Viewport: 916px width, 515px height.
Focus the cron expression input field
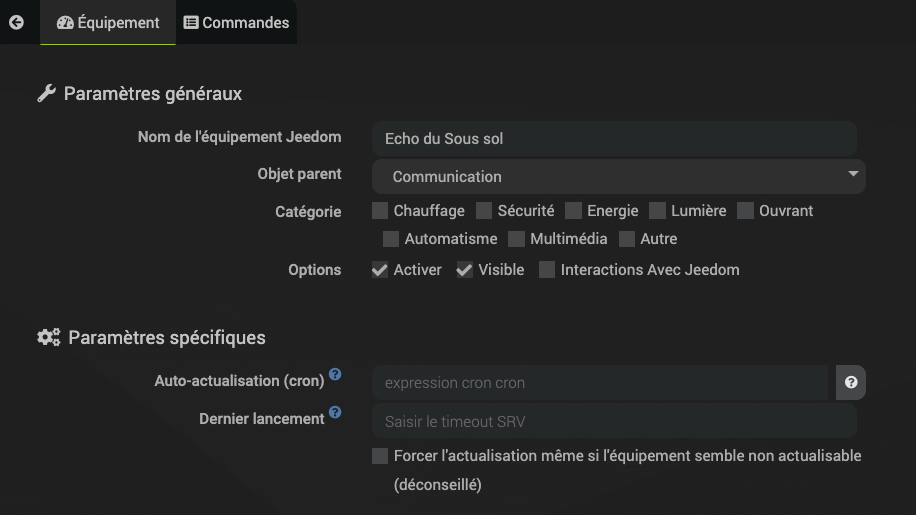tap(599, 382)
